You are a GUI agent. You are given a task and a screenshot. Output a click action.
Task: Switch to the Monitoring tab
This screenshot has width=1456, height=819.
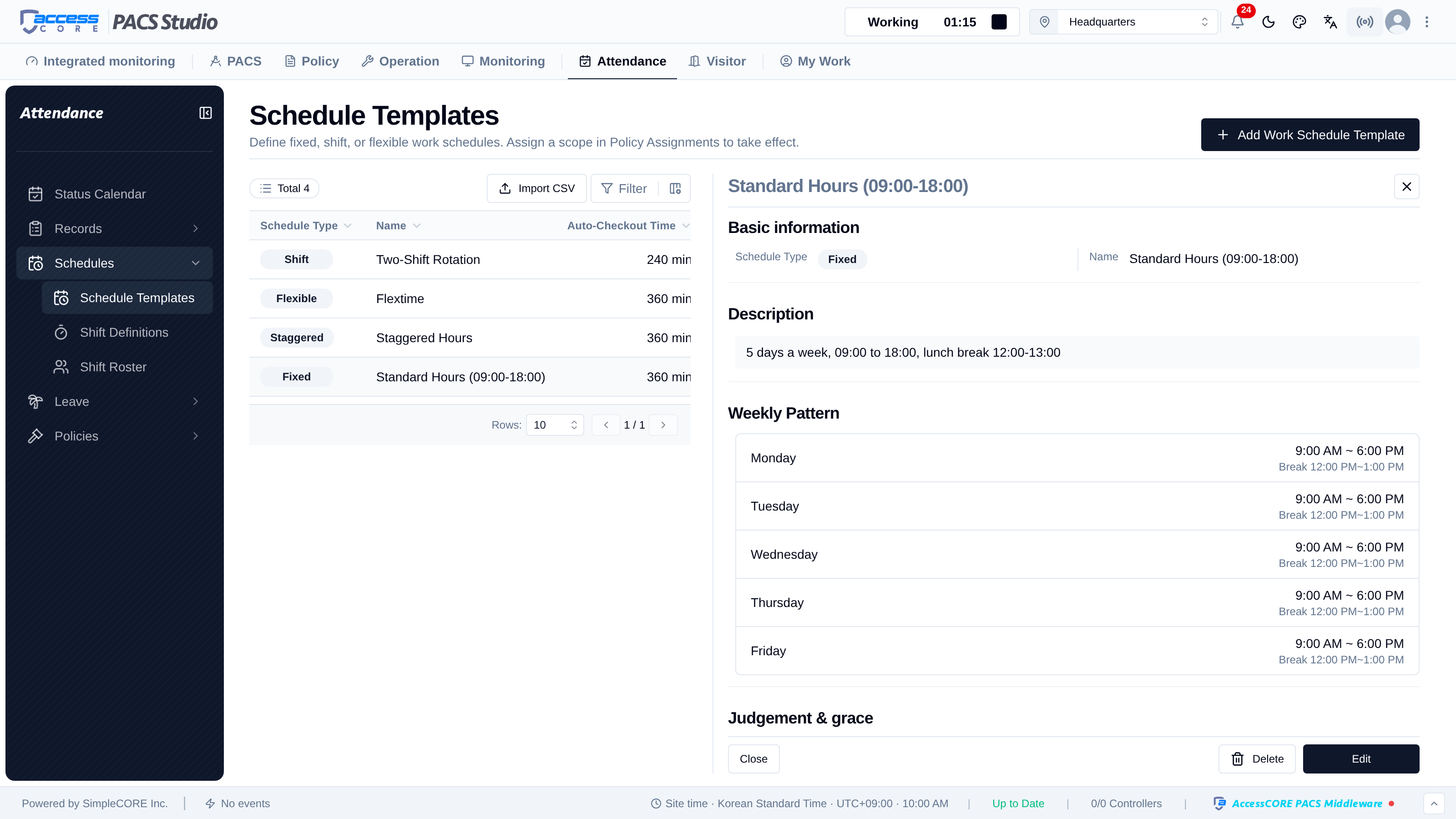(503, 61)
